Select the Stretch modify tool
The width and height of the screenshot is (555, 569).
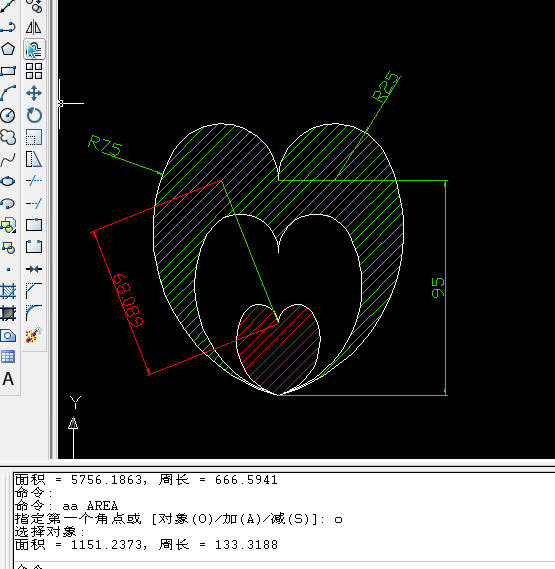pyautogui.click(x=34, y=159)
